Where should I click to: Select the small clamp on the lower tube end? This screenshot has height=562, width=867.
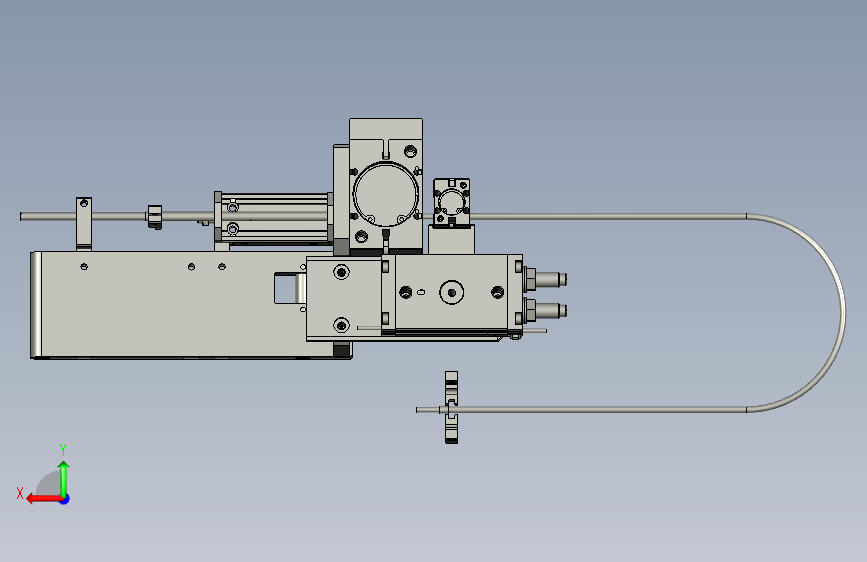tap(451, 407)
